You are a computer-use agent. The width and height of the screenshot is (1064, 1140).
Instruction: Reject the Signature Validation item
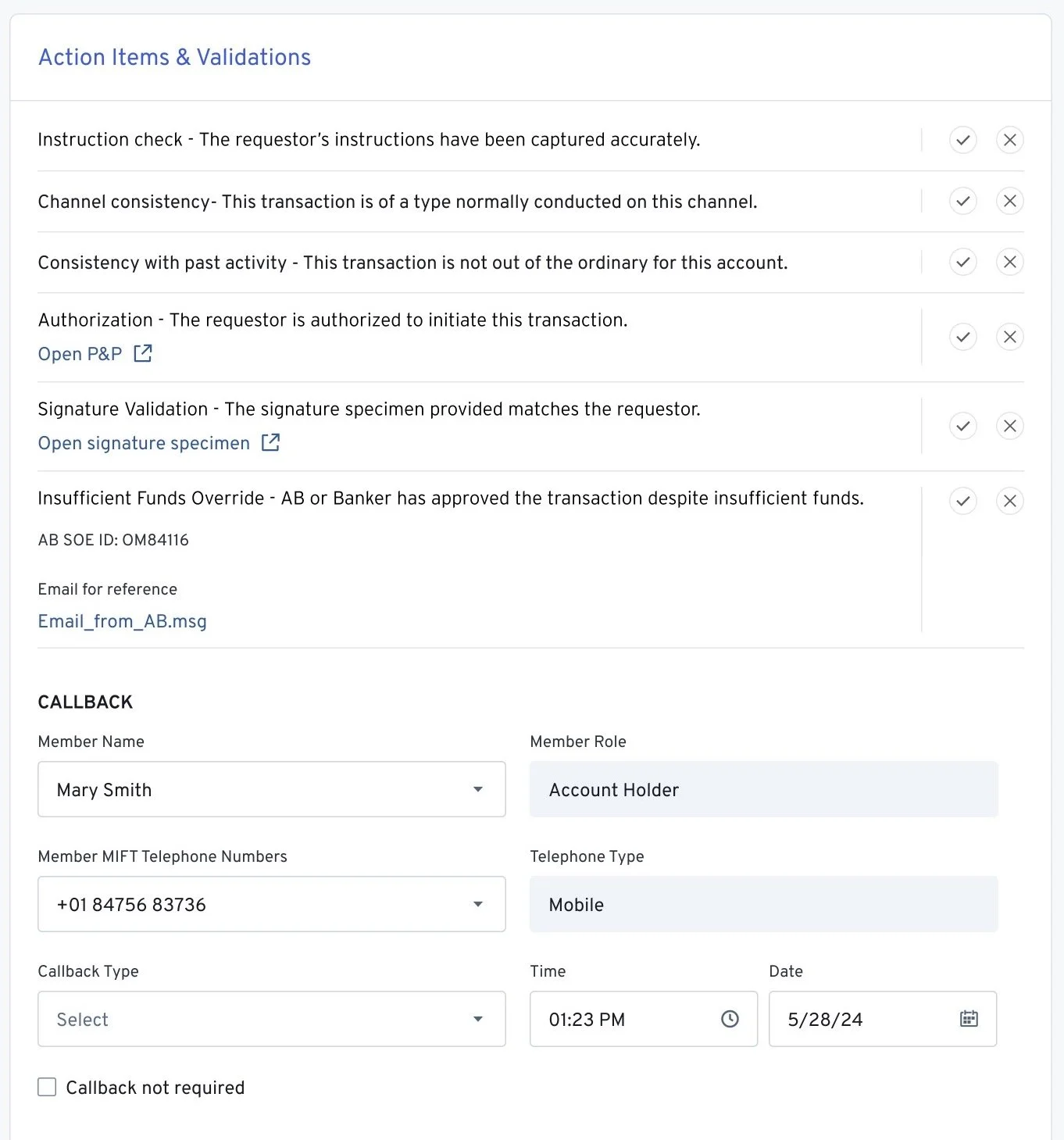click(1009, 426)
